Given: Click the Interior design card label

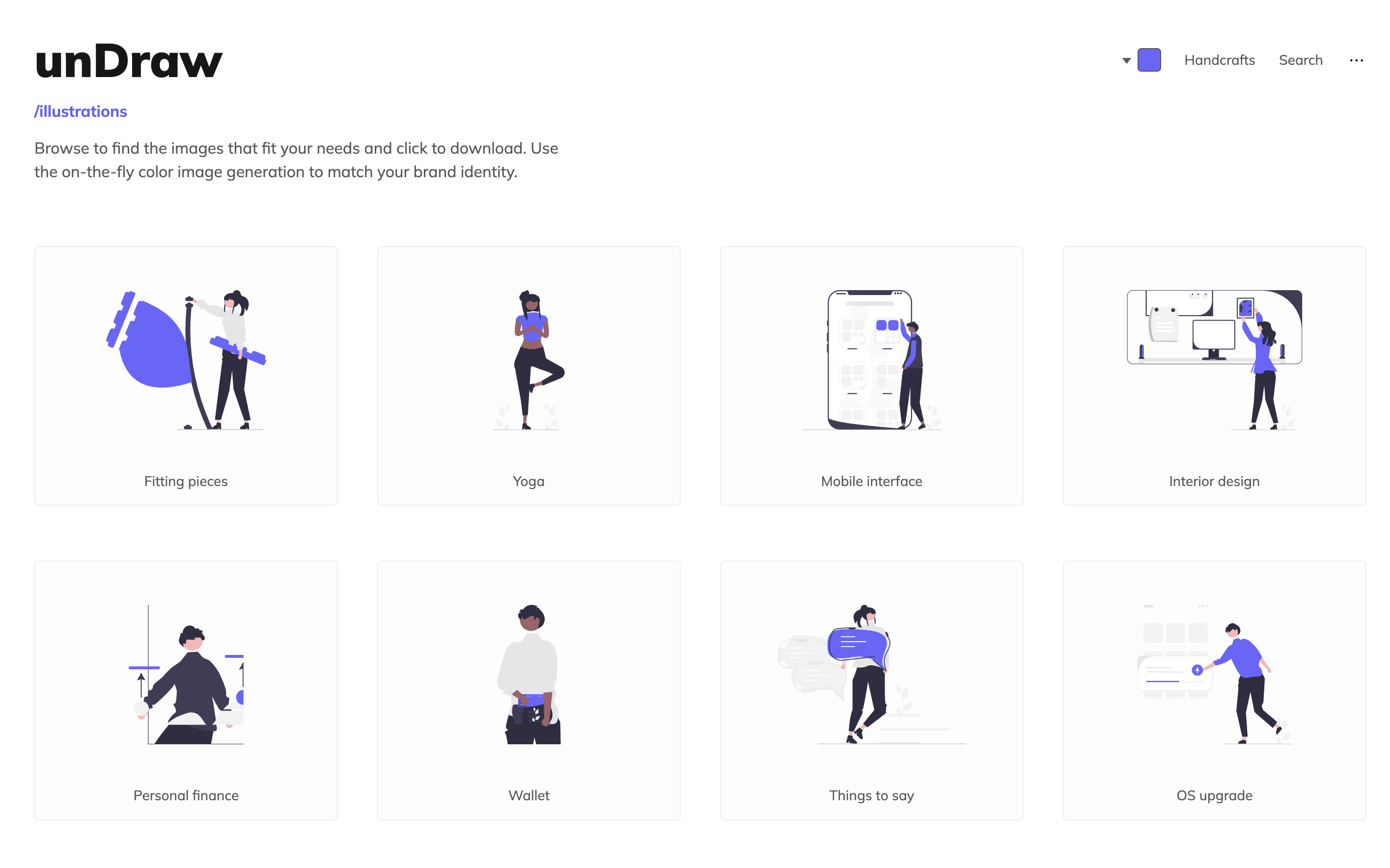Looking at the screenshot, I should pos(1214,481).
